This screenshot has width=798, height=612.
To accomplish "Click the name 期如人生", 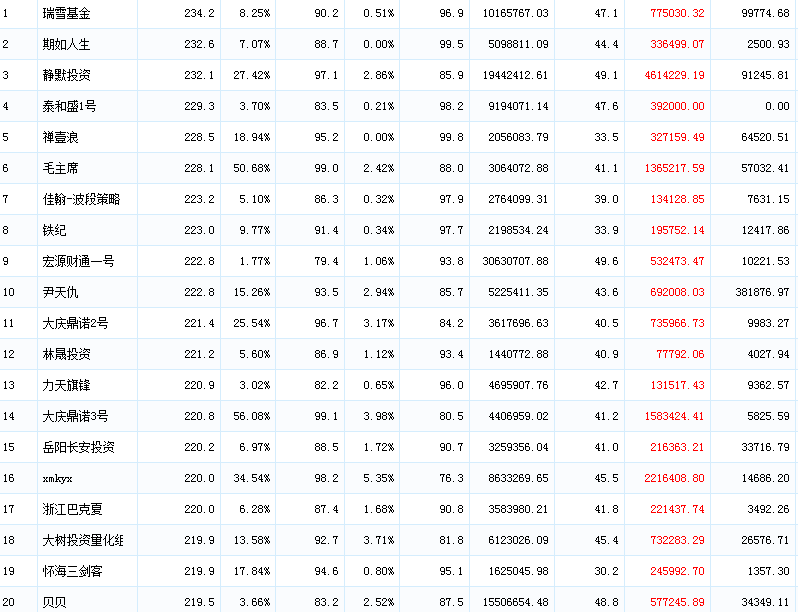I will pos(66,44).
